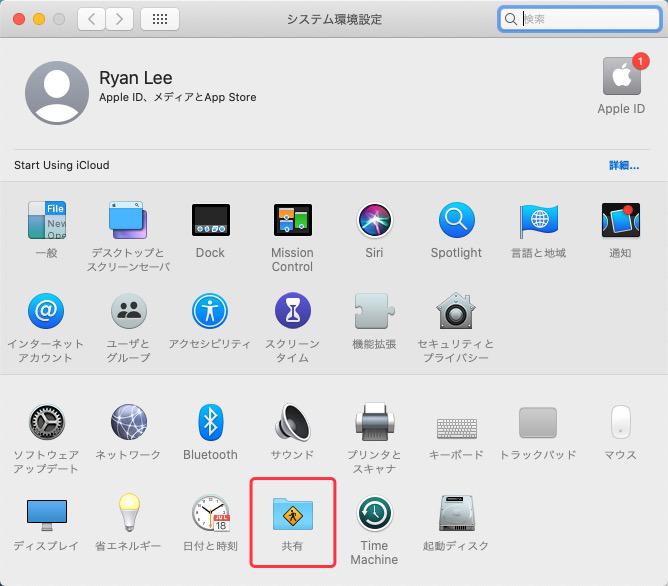668x586 pixels.
Task: Click the Ryan Lee account name
Action: (136, 78)
